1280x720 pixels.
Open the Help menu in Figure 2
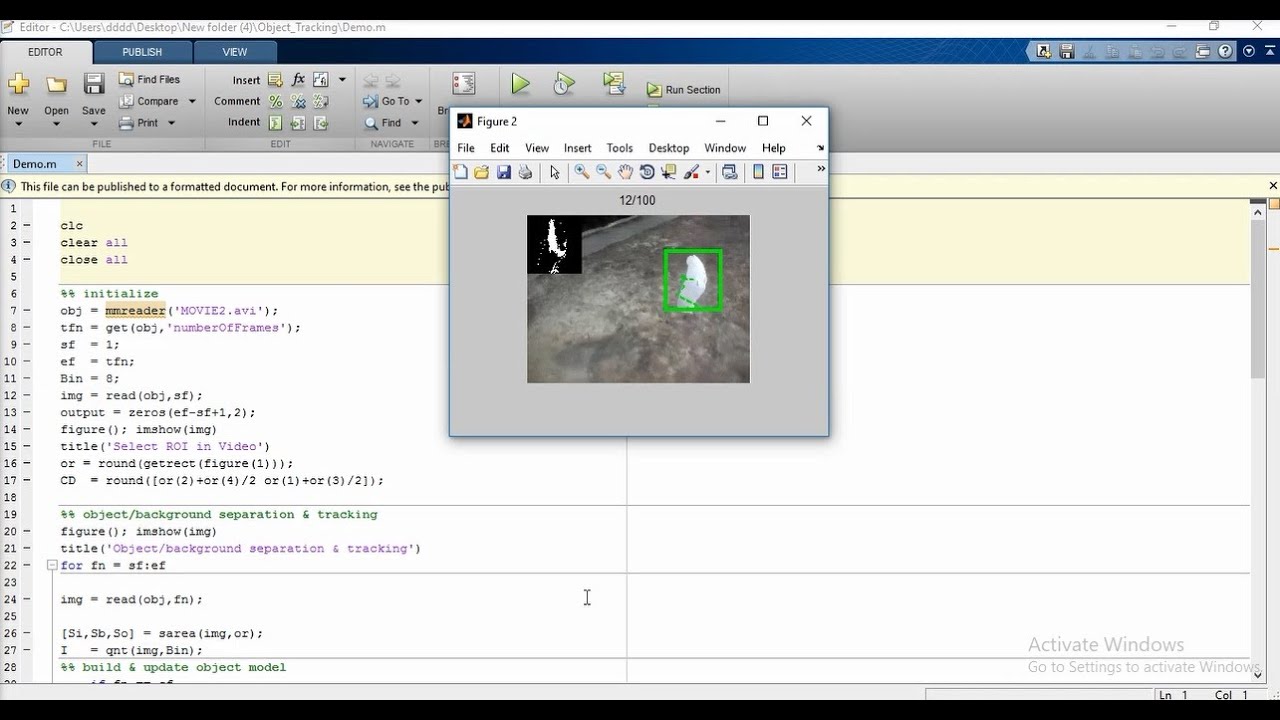click(x=774, y=148)
